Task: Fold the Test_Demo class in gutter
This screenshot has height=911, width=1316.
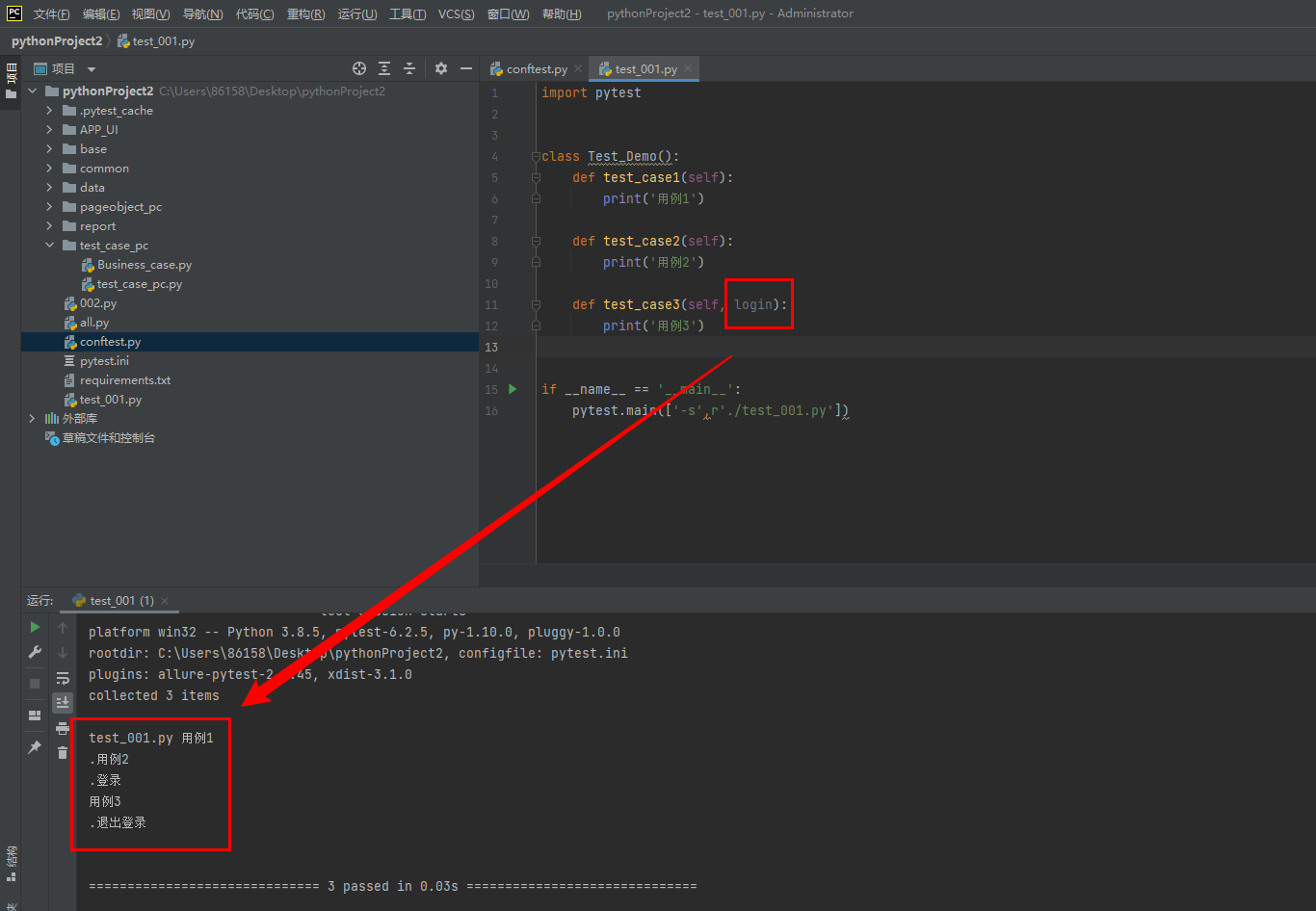Action: click(x=535, y=156)
